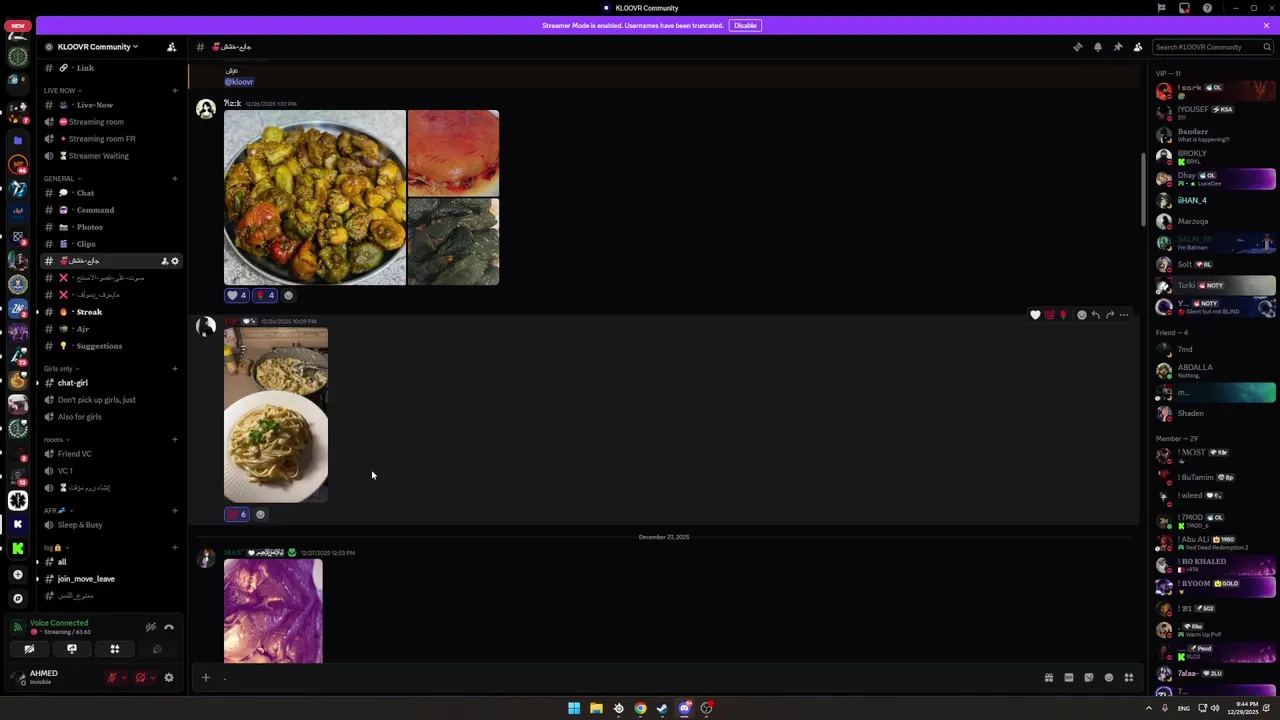Undeafen the headphones
This screenshot has width=1280, height=720.
pyautogui.click(x=140, y=678)
